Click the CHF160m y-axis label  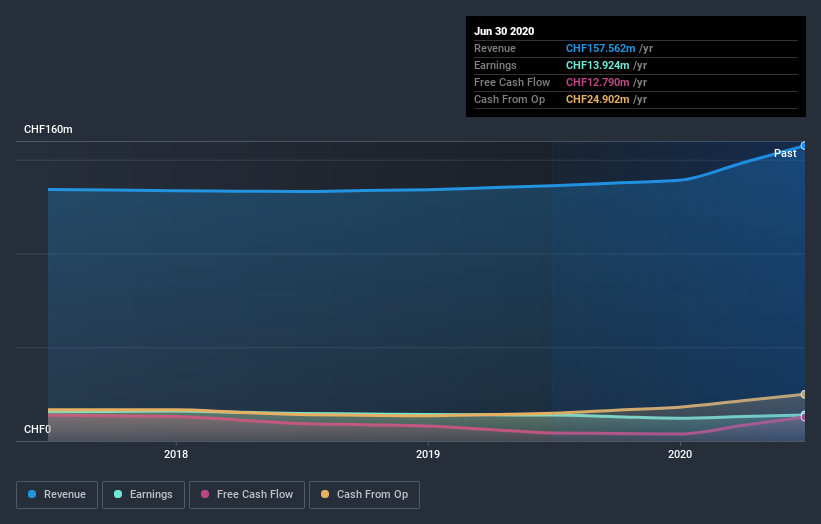(48, 129)
